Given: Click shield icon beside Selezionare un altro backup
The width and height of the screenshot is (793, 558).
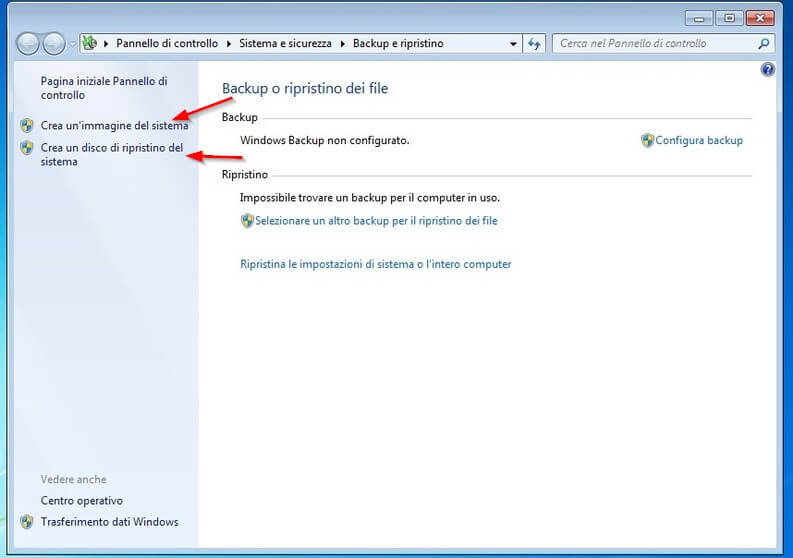Looking at the screenshot, I should click(x=247, y=221).
